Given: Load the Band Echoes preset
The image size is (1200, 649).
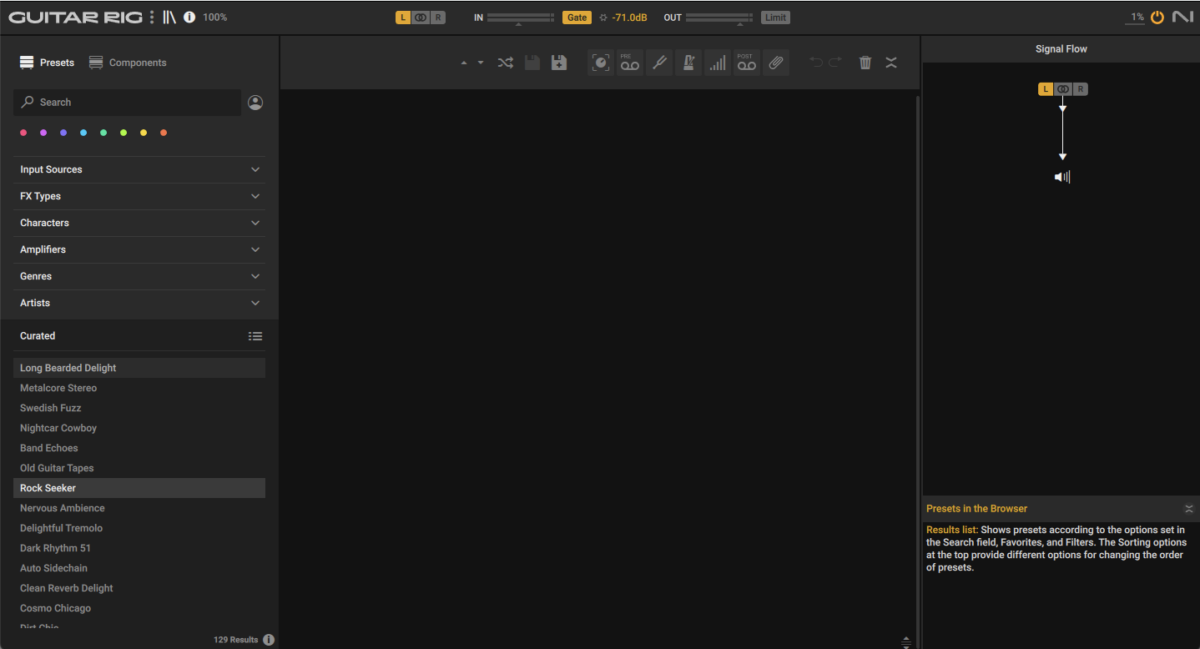Looking at the screenshot, I should (140, 448).
